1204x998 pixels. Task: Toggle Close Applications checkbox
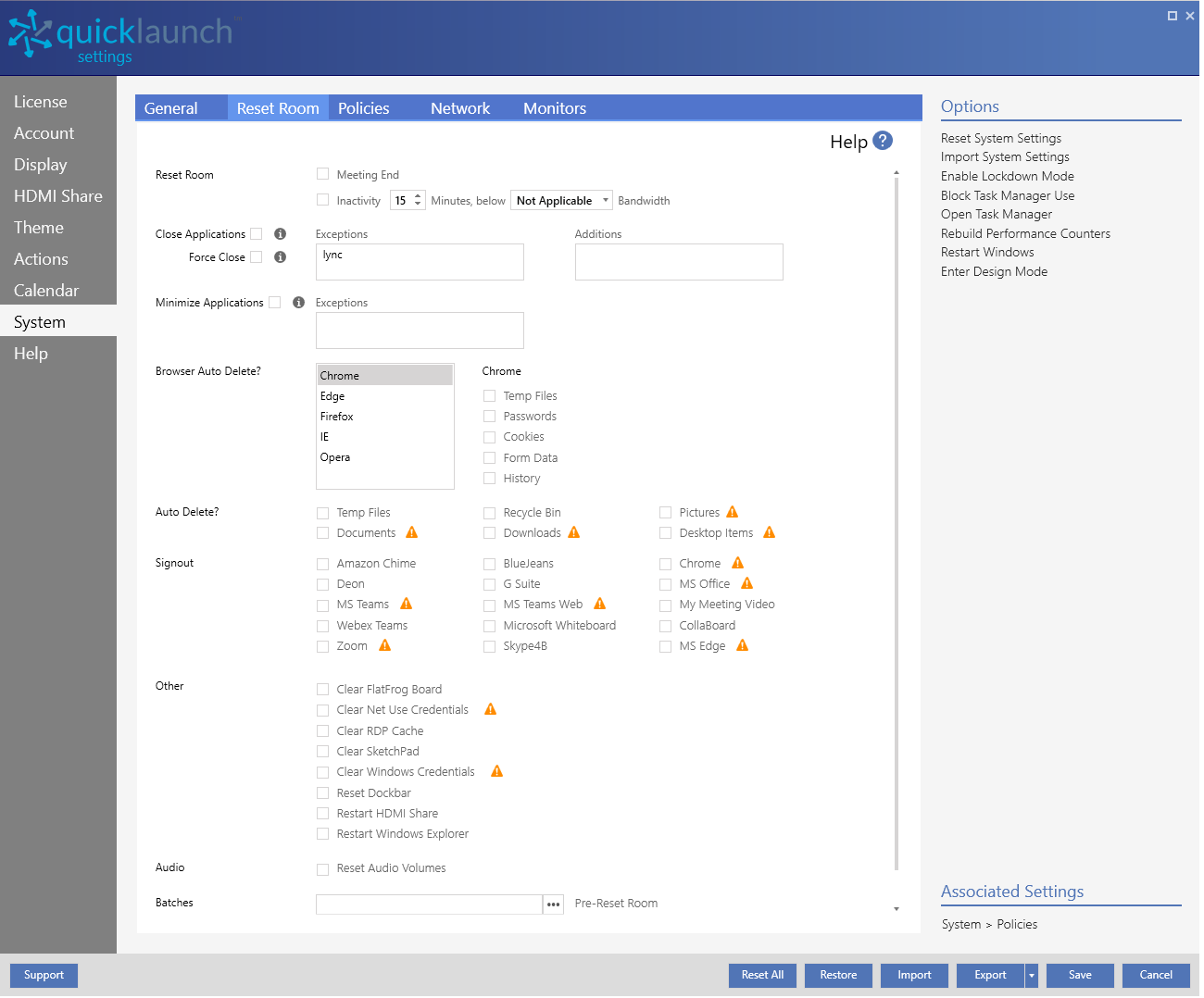pyautogui.click(x=257, y=234)
